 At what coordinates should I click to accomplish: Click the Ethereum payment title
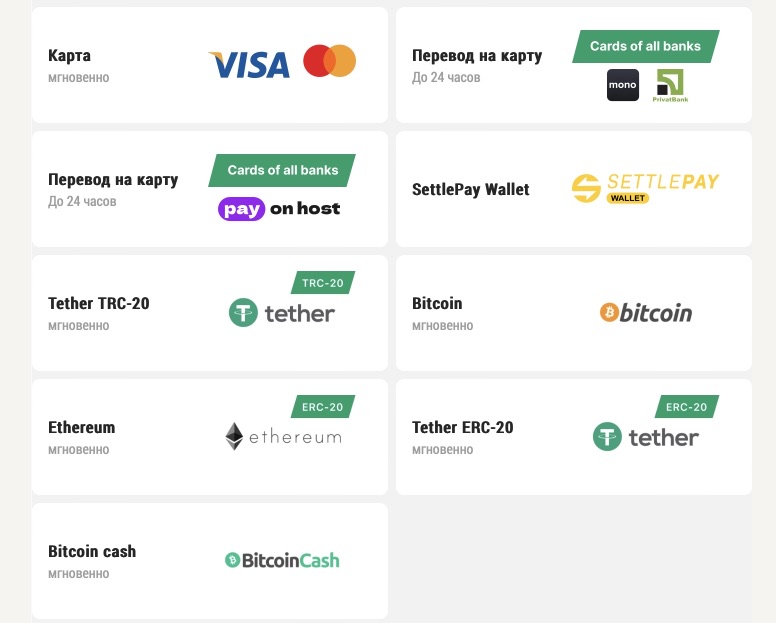[x=82, y=427]
